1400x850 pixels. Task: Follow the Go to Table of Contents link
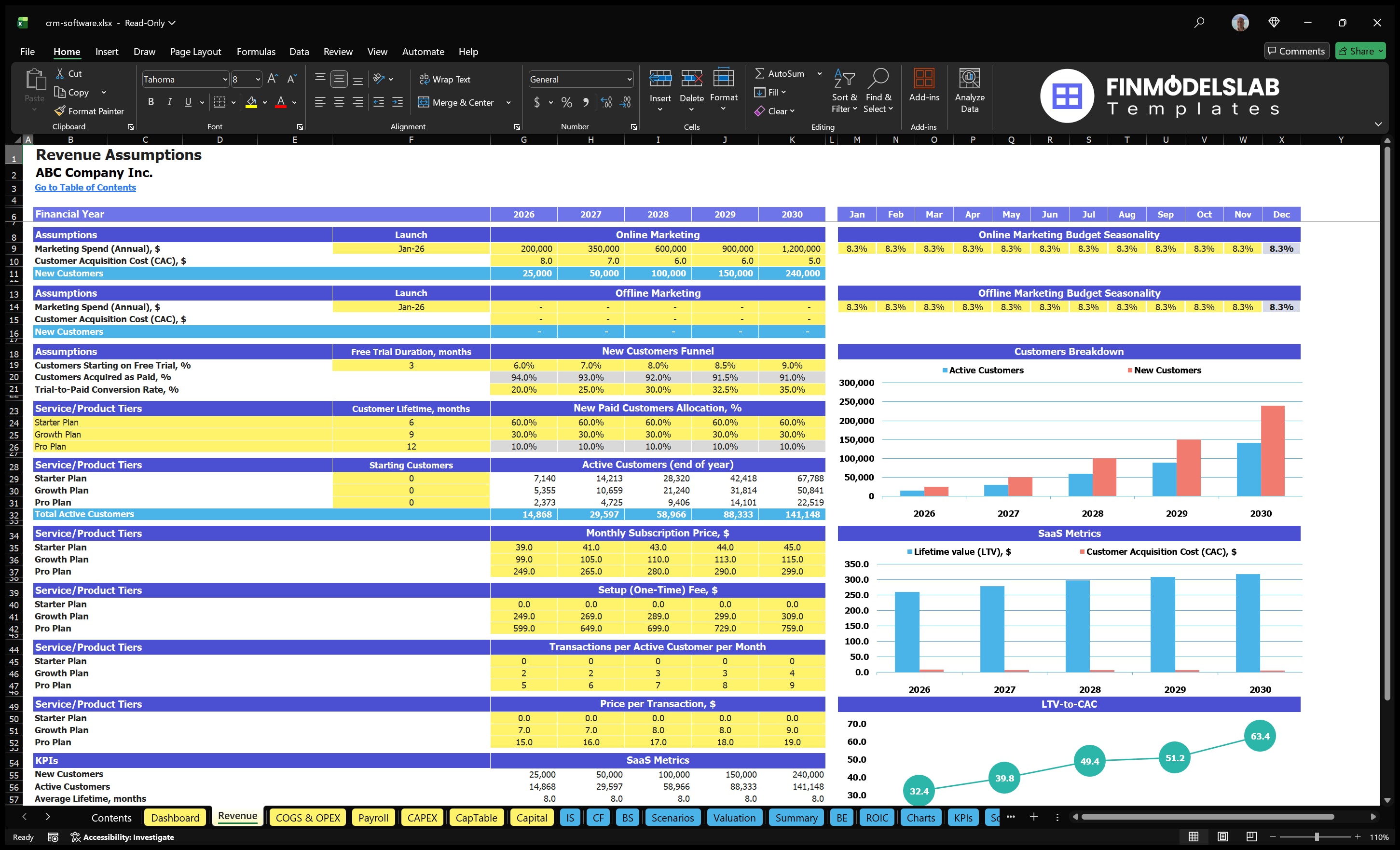[85, 187]
